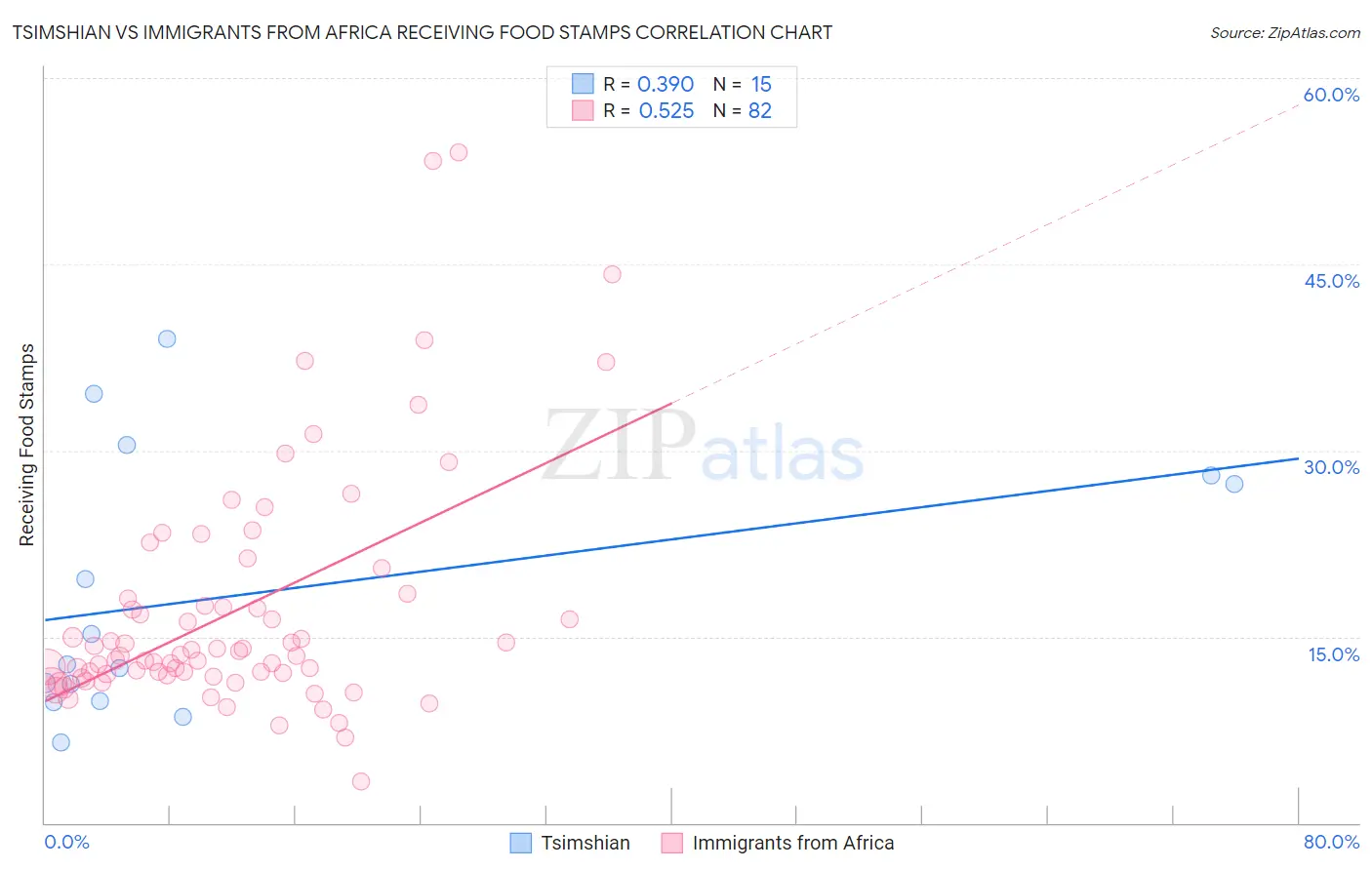The width and height of the screenshot is (1372, 870).
Task: Click the chart title text
Action: coord(423,32)
